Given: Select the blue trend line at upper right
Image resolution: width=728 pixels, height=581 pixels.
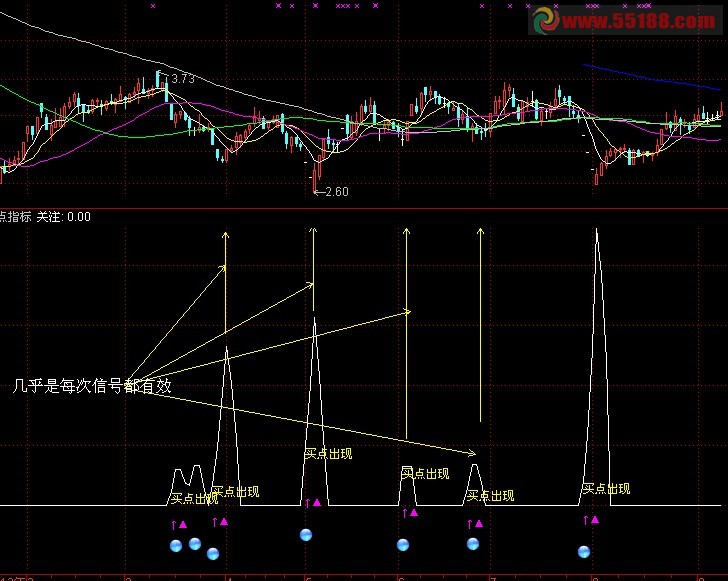Looking at the screenshot, I should pyautogui.click(x=652, y=77).
